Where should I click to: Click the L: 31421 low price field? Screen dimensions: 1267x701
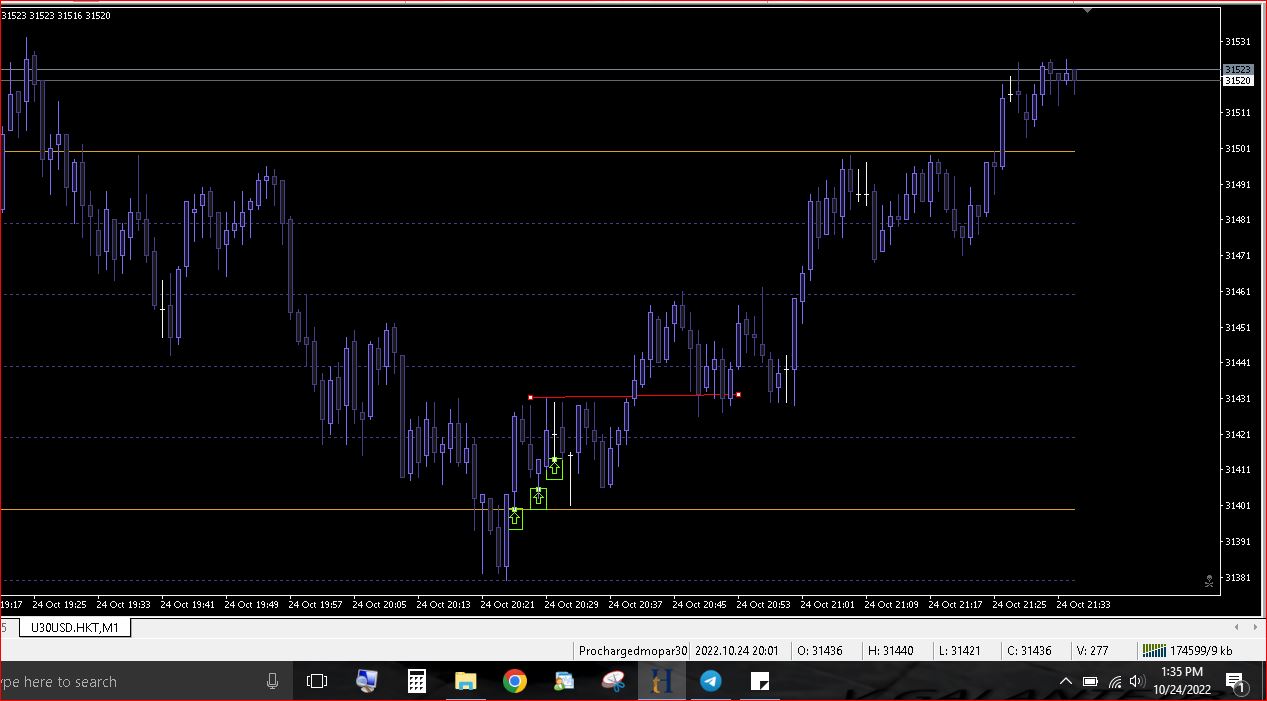[960, 650]
